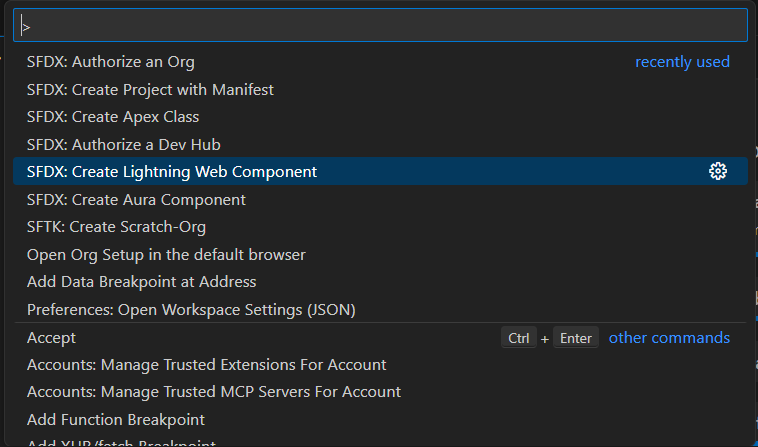Select the Accept command
758x447 pixels.
tap(380, 337)
